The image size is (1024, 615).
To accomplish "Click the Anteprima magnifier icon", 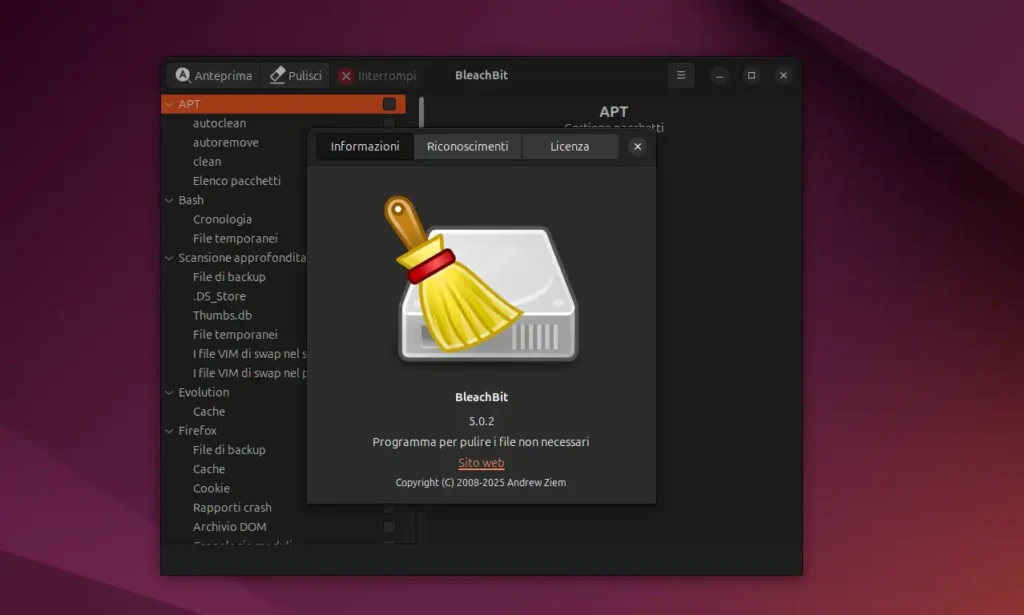I will coord(183,75).
